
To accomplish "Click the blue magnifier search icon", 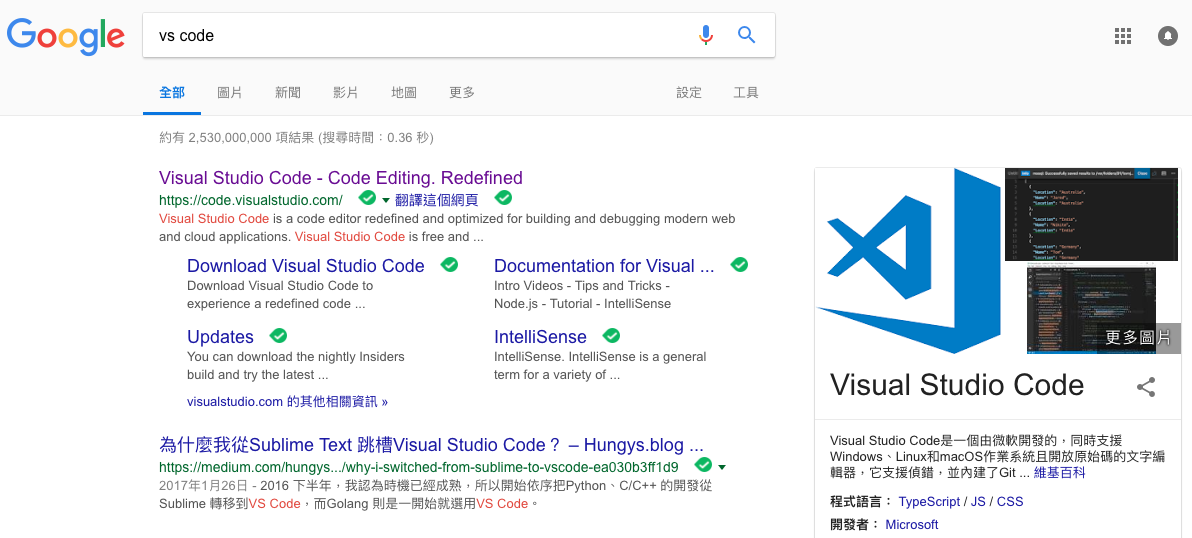I will point(747,35).
